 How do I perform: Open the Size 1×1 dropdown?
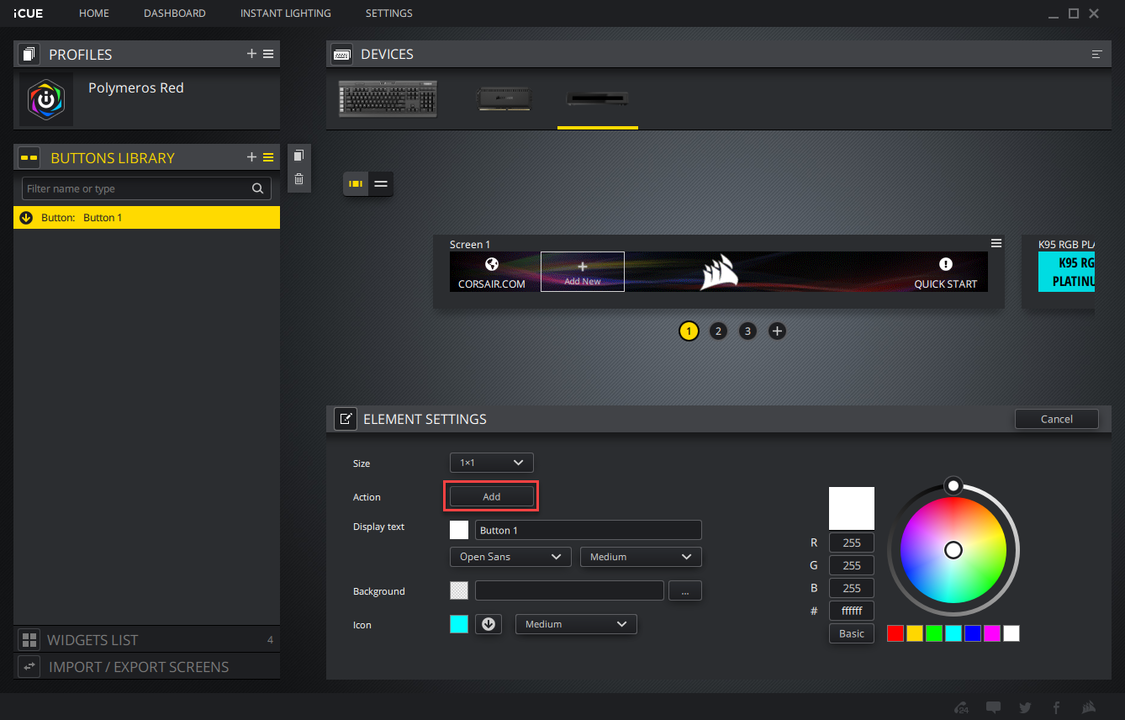[491, 463]
